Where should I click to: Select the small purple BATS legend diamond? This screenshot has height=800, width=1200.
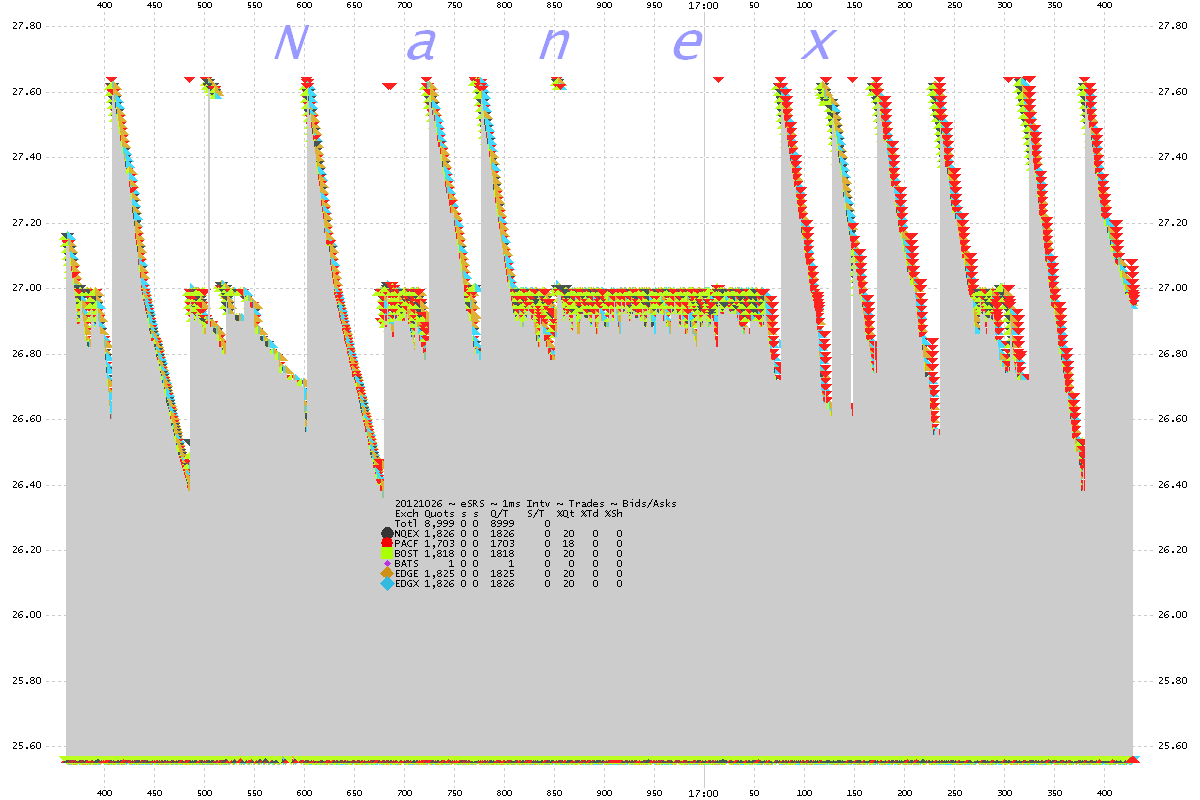click(x=387, y=564)
